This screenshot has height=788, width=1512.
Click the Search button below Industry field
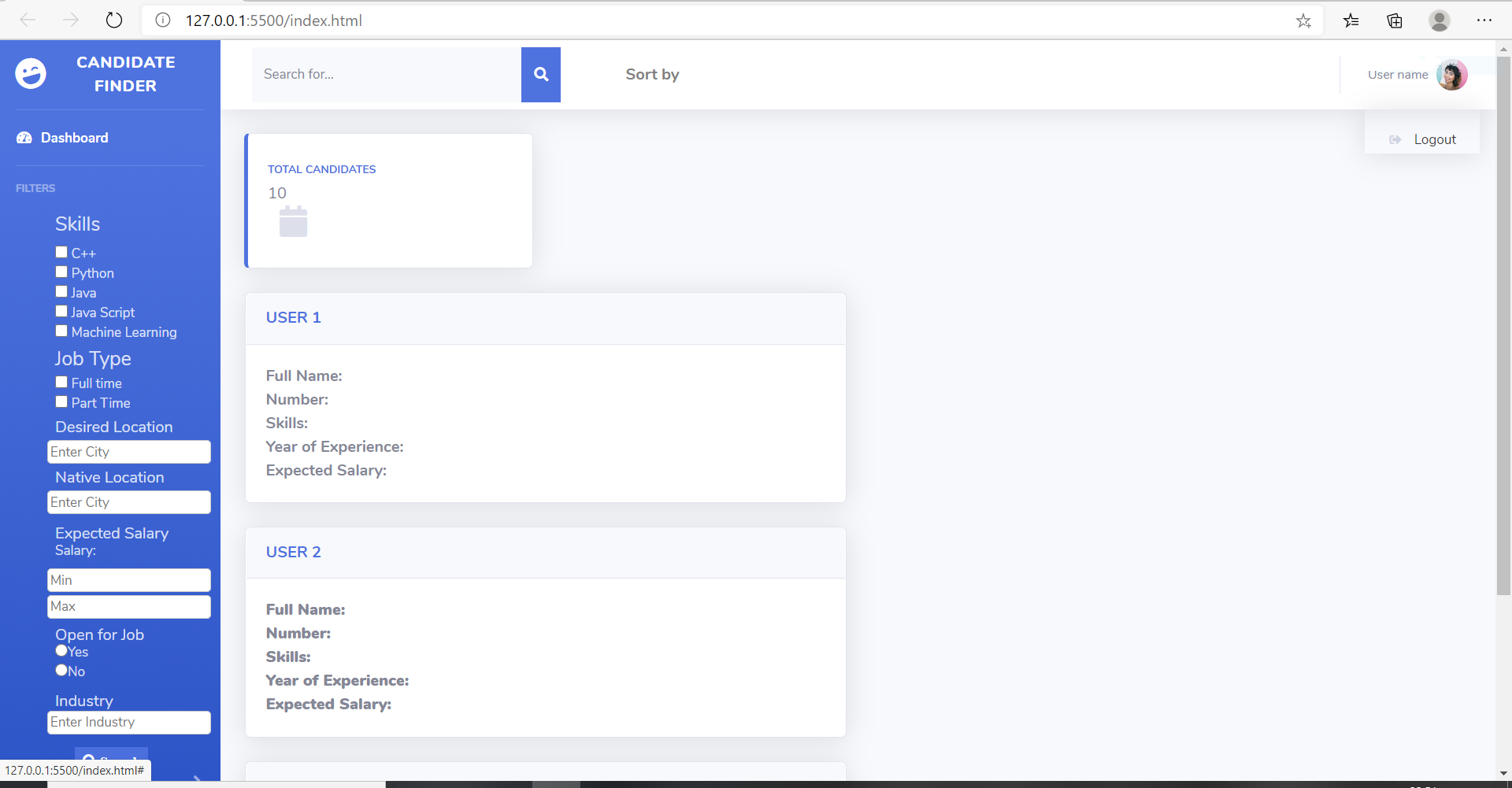[111, 756]
